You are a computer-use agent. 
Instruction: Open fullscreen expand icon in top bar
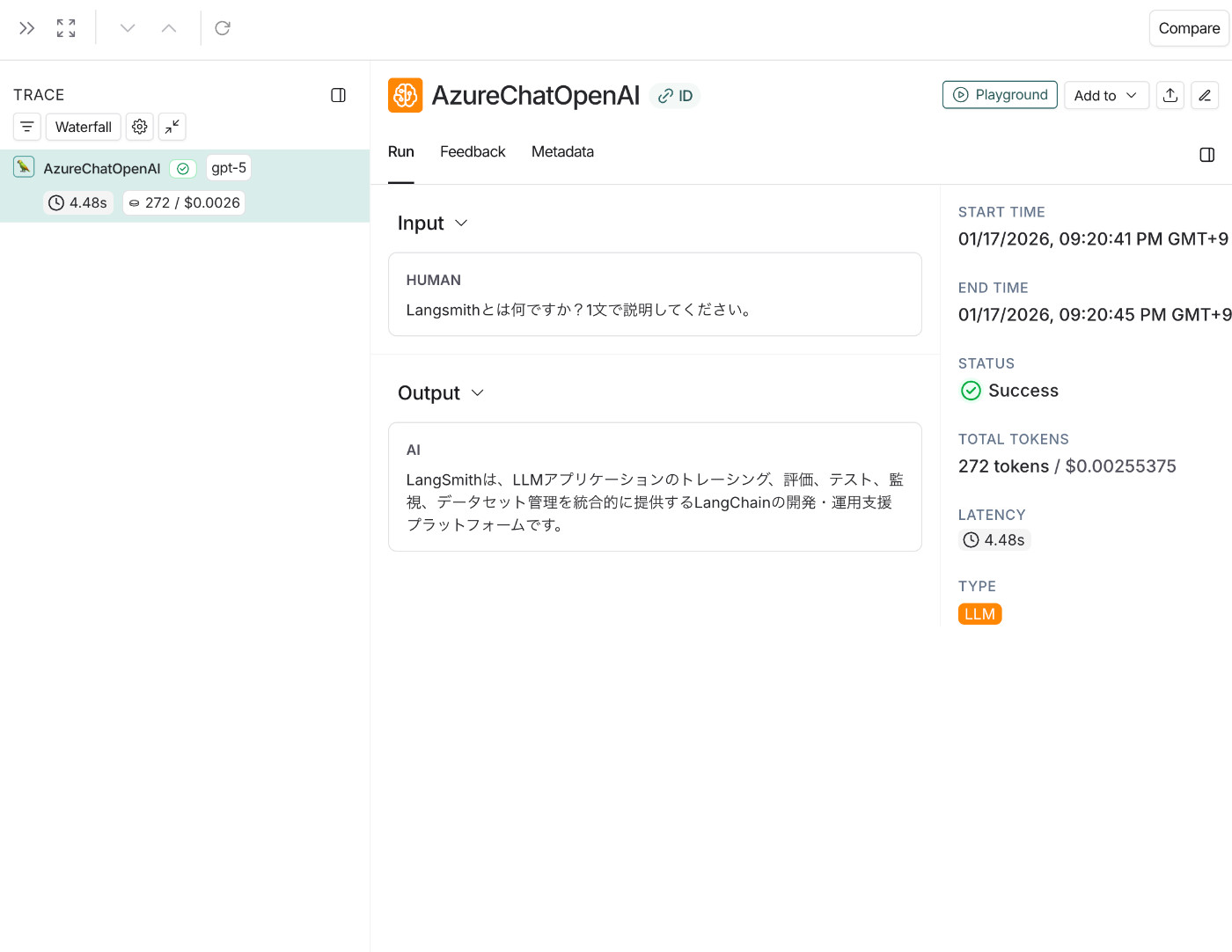[66, 28]
